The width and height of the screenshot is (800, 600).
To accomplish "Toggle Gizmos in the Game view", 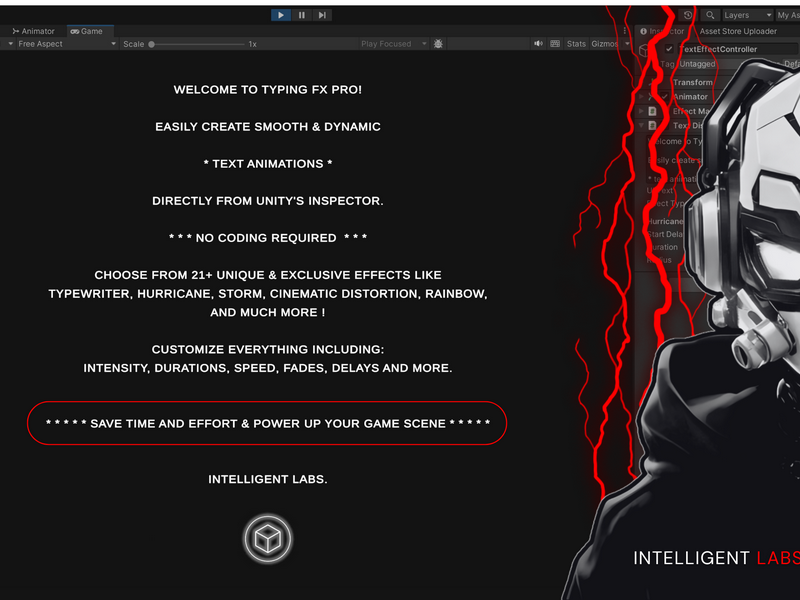I will (605, 44).
